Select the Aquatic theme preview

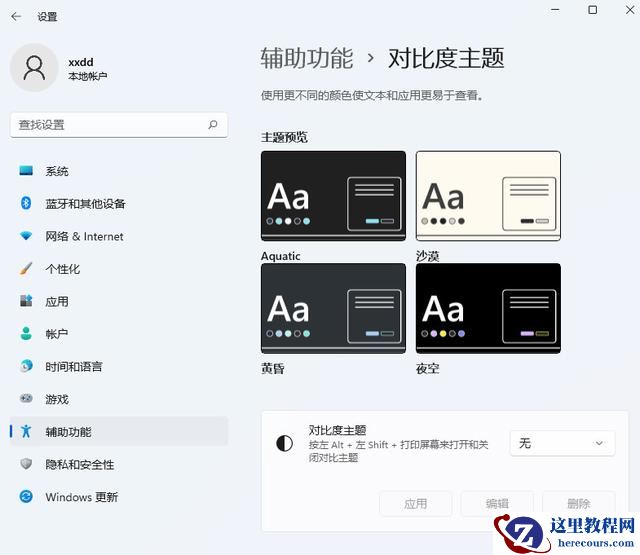coord(333,196)
